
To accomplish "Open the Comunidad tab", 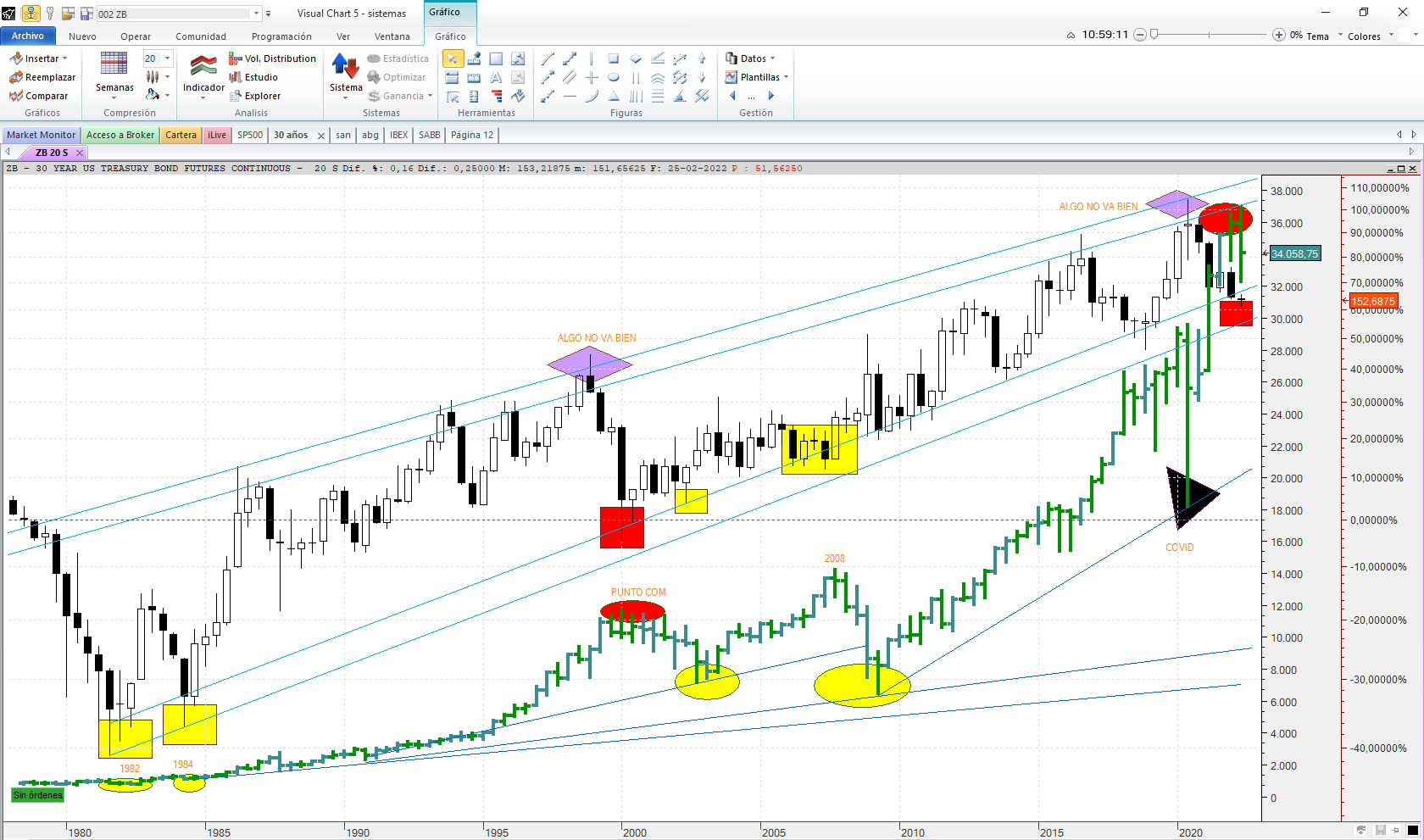I will pyautogui.click(x=201, y=36).
